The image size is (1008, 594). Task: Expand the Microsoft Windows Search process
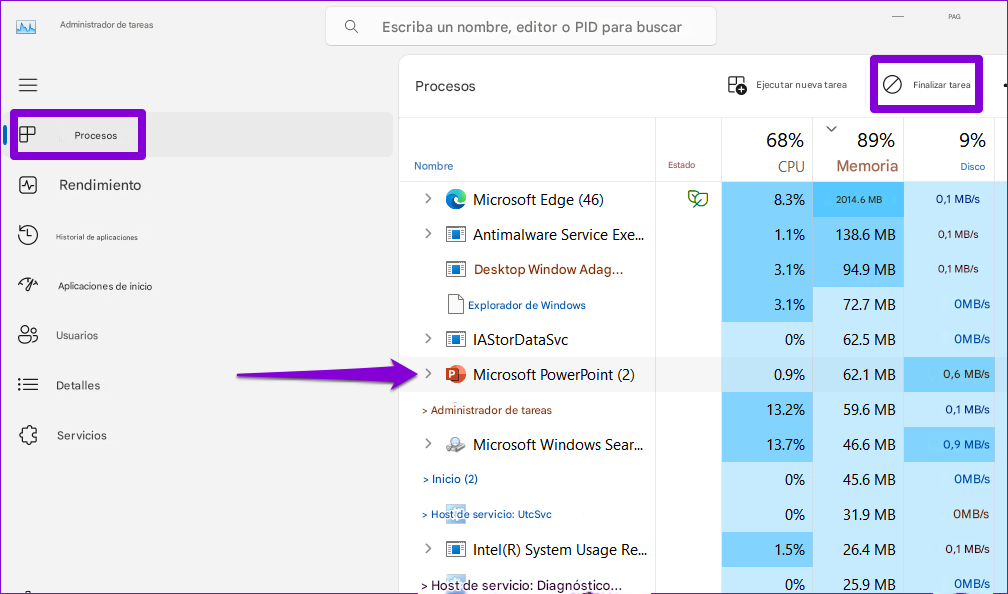[428, 444]
